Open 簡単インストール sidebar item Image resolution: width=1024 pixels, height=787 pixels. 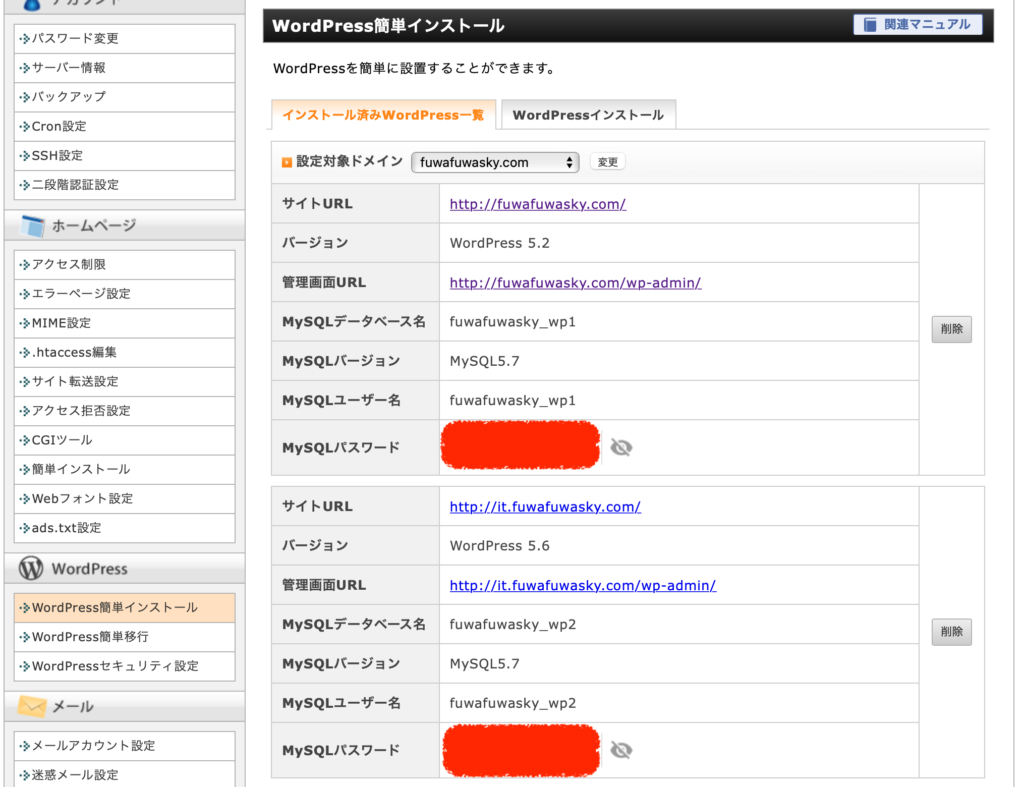pyautogui.click(x=124, y=470)
